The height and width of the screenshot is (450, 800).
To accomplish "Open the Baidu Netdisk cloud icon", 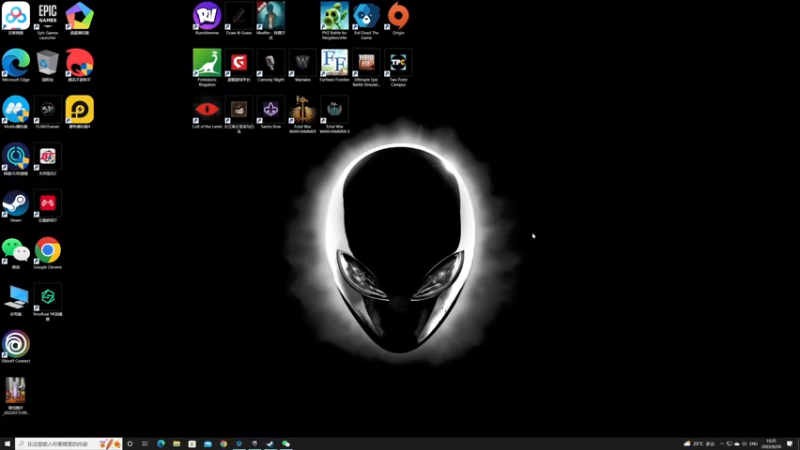I will [16, 17].
